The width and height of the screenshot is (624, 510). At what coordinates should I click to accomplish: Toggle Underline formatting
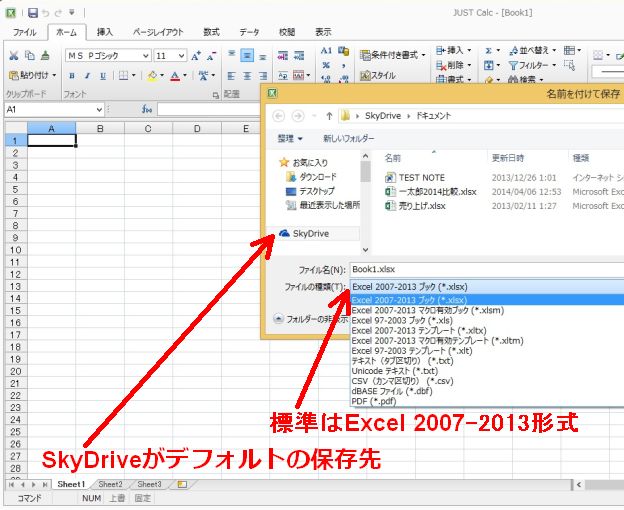pos(103,76)
